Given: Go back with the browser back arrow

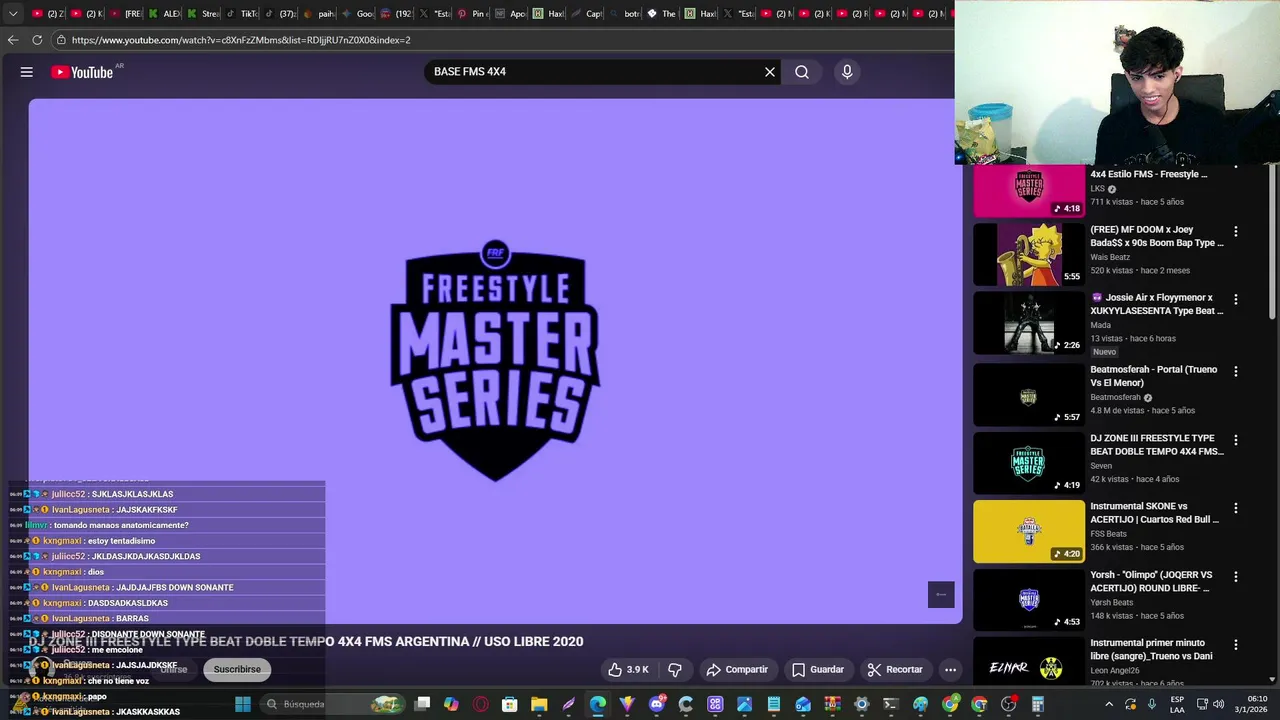Looking at the screenshot, I should pos(13,40).
